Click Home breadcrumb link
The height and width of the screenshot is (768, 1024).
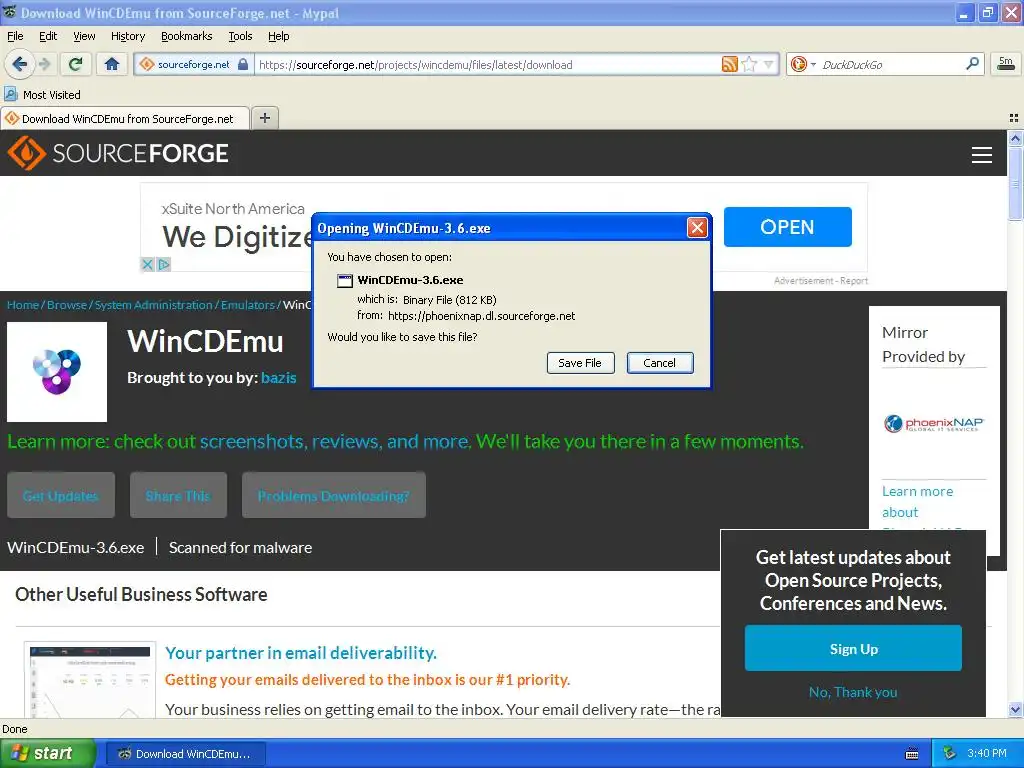(23, 305)
